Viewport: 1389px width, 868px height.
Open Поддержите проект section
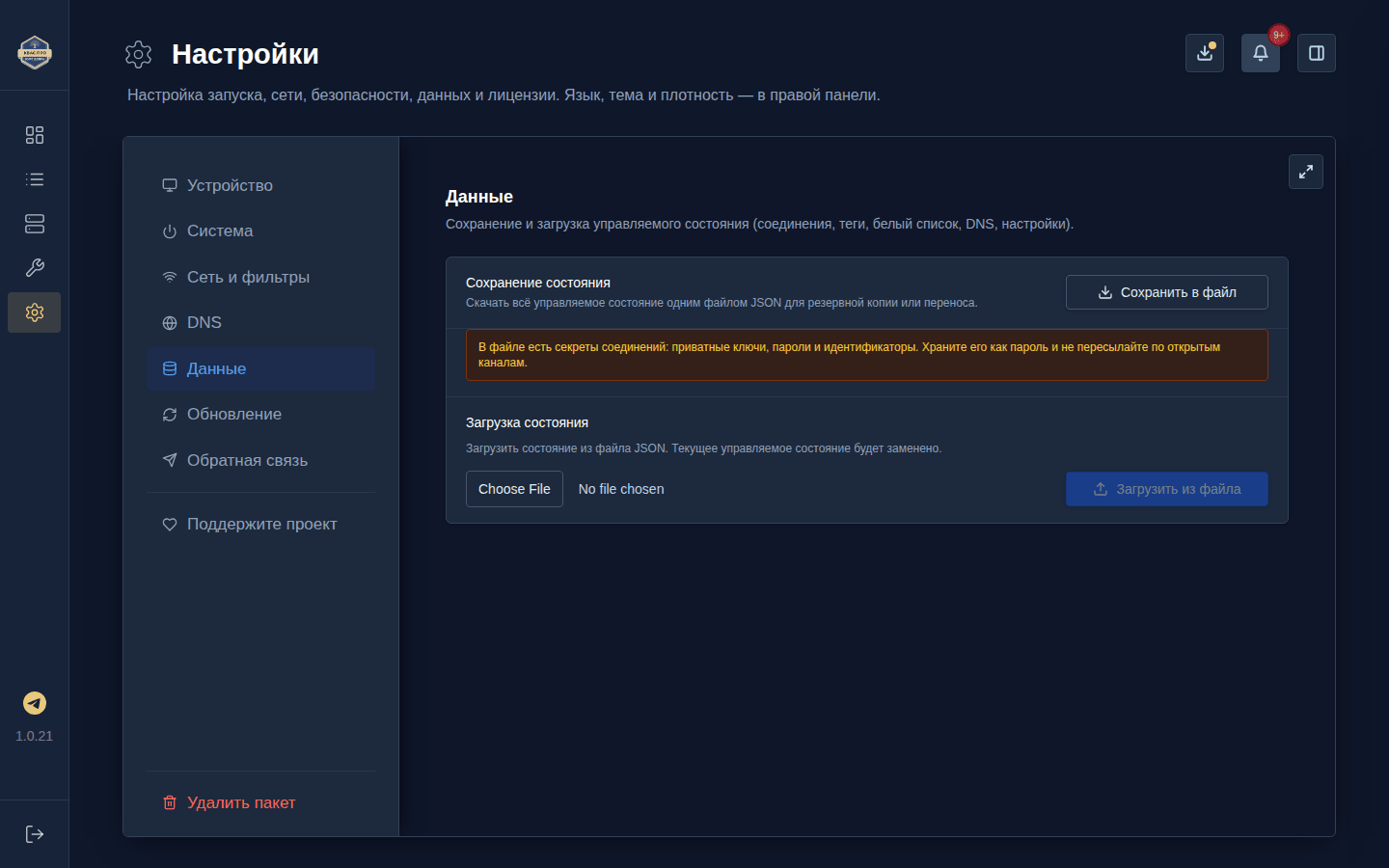click(x=260, y=524)
